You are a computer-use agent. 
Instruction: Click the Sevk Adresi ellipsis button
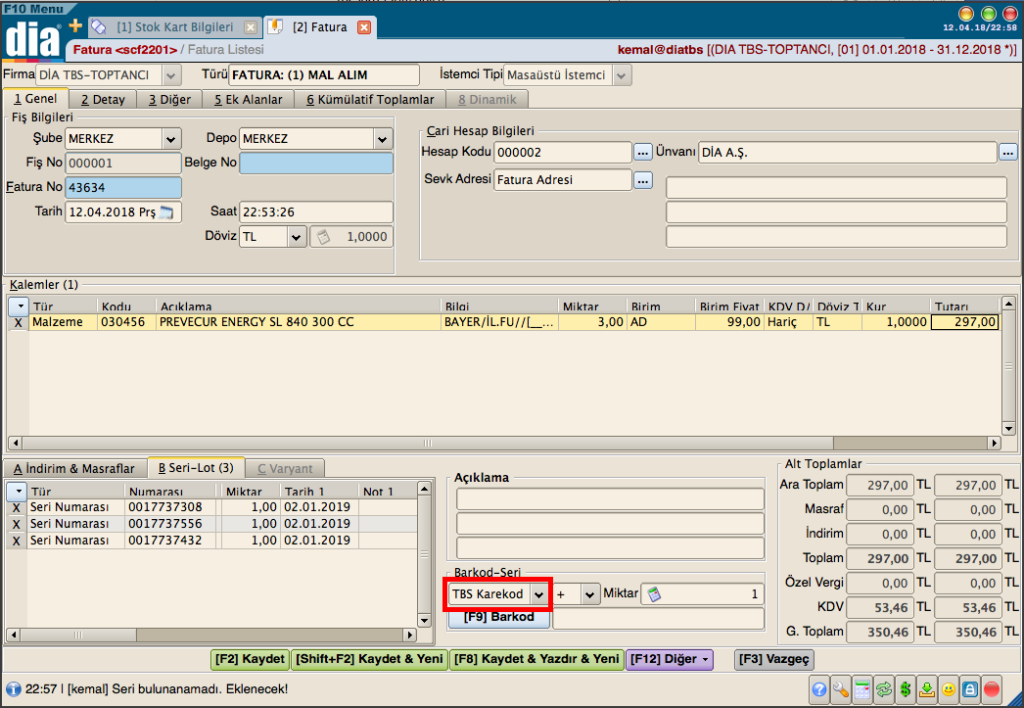[643, 180]
